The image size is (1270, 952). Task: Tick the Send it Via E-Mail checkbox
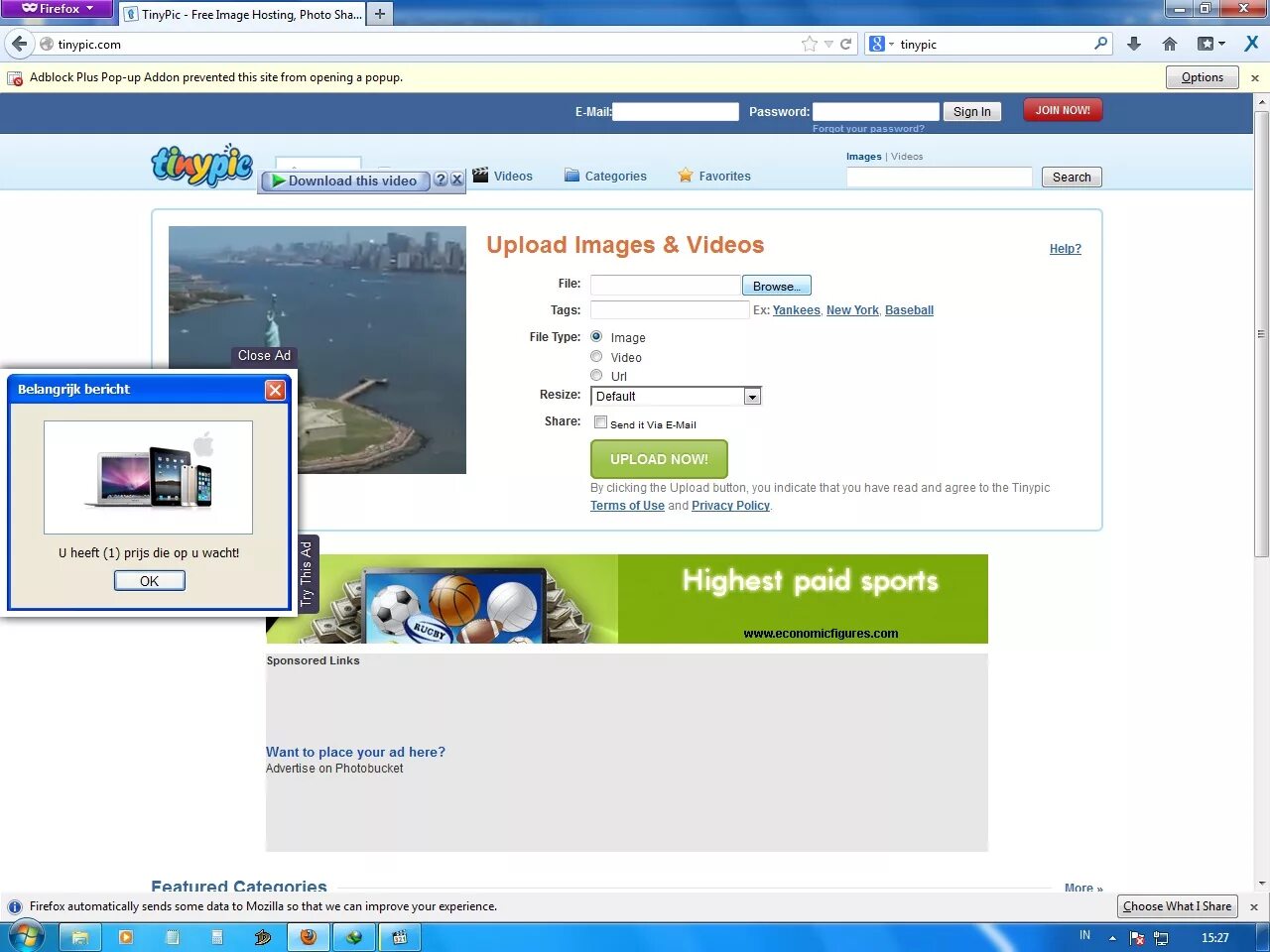tap(600, 422)
